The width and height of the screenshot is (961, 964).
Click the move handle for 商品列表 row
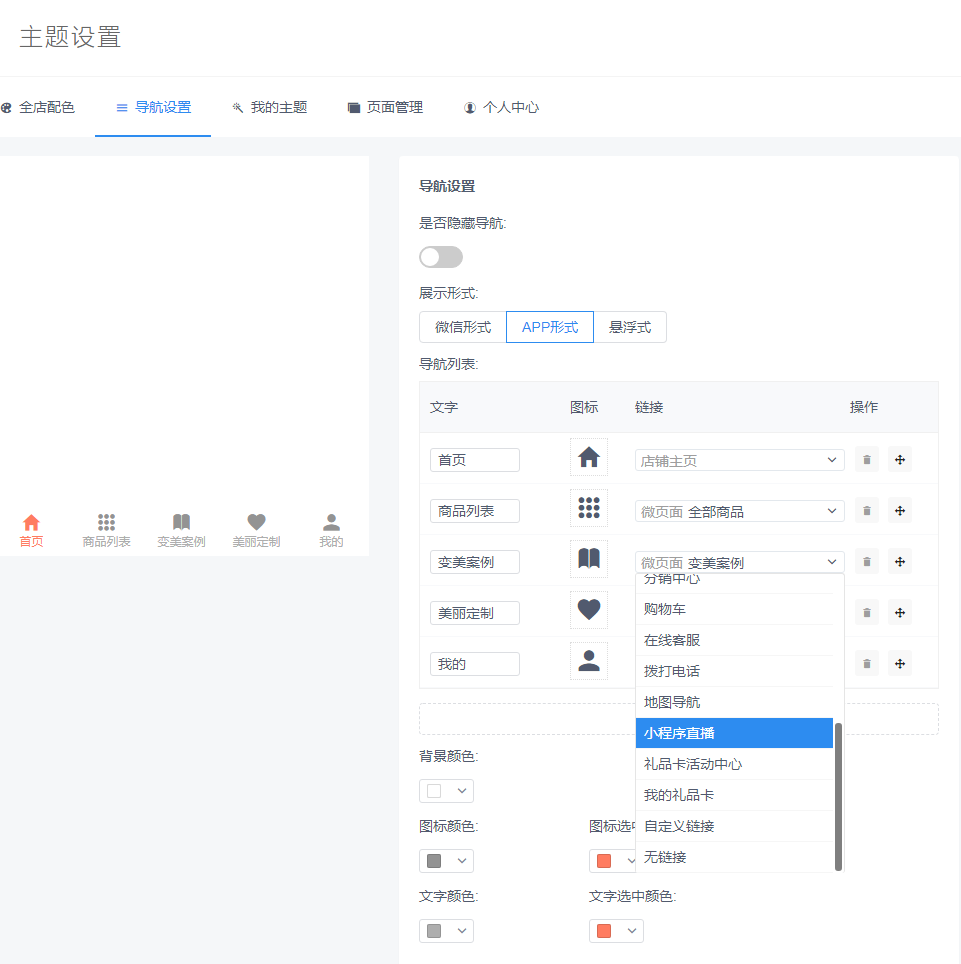pyautogui.click(x=899, y=511)
